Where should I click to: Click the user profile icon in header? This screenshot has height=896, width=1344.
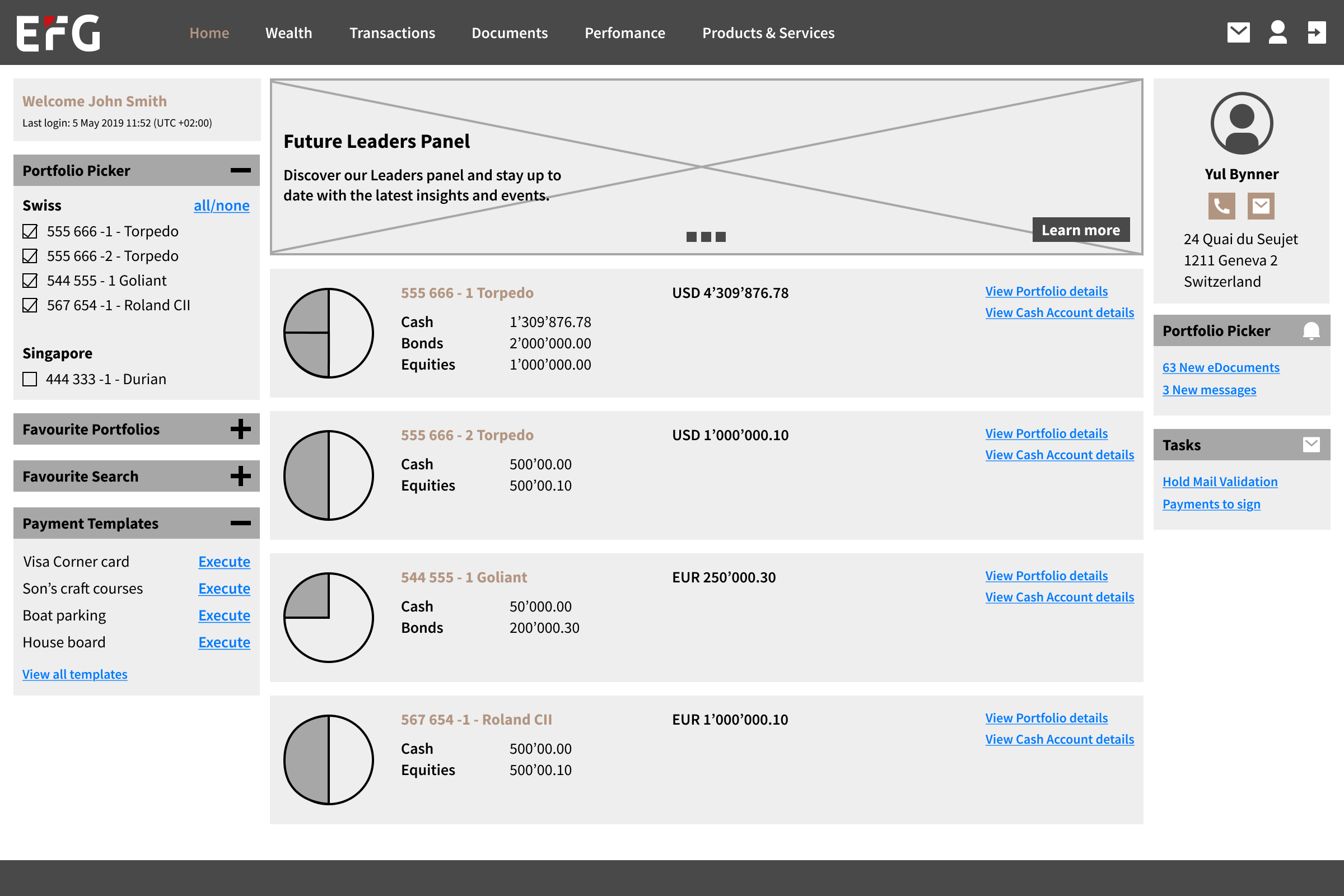click(x=1277, y=32)
